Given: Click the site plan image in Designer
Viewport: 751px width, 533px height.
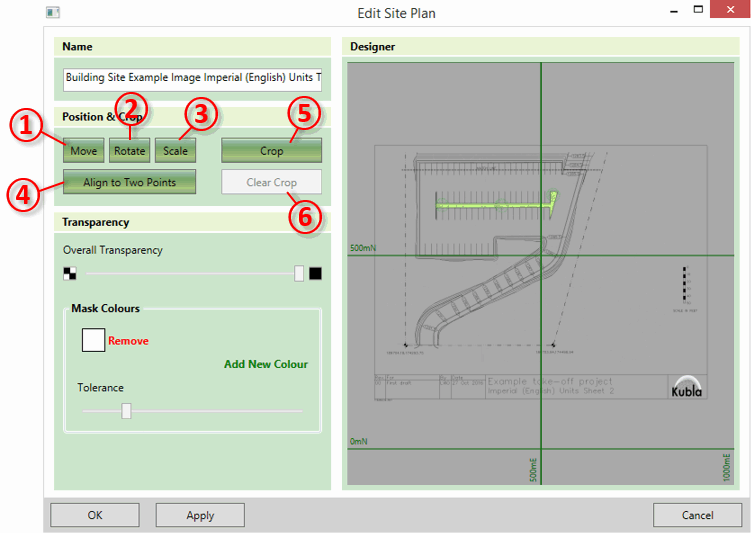Looking at the screenshot, I should coord(540,273).
